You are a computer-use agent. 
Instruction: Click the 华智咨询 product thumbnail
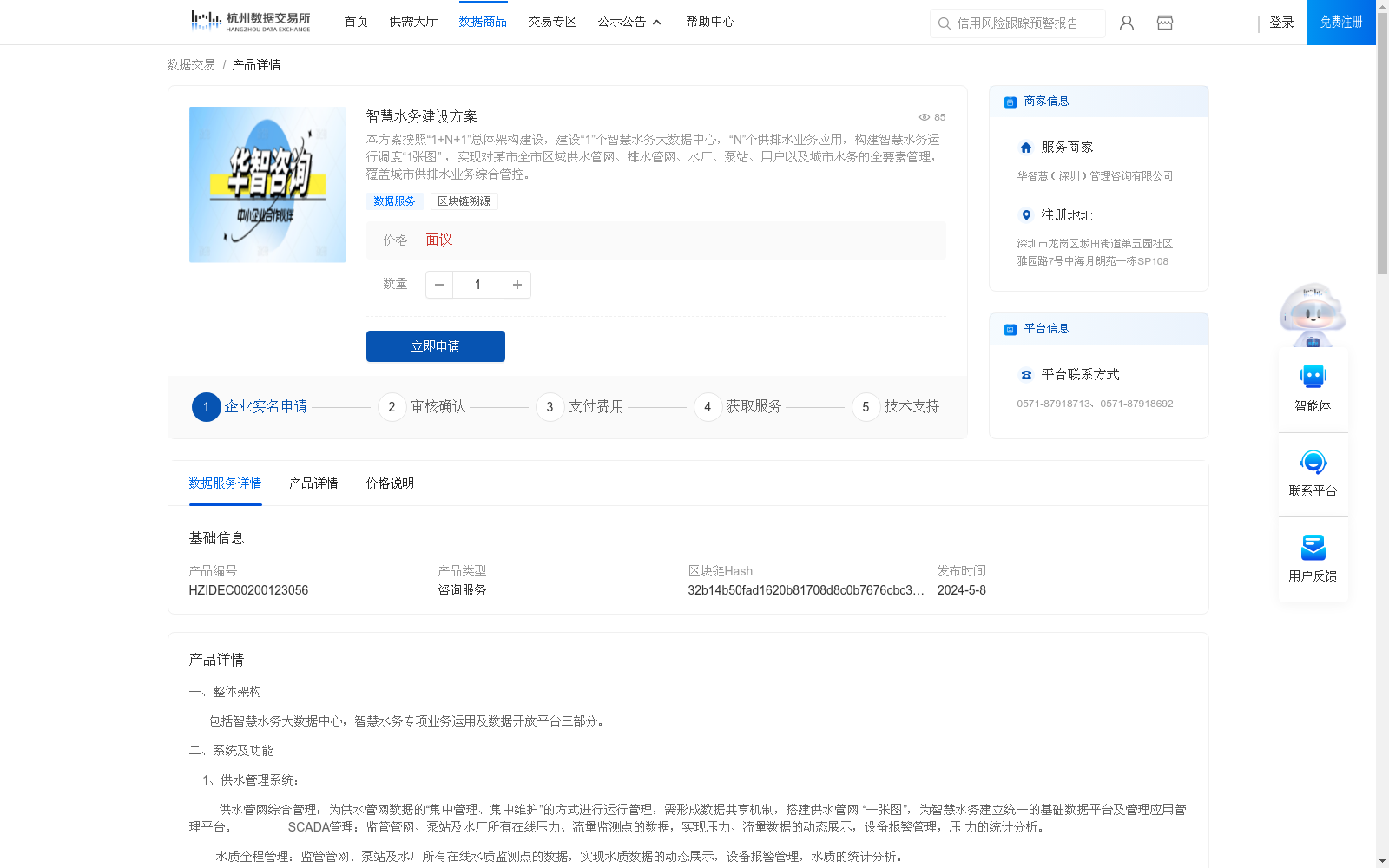[267, 185]
